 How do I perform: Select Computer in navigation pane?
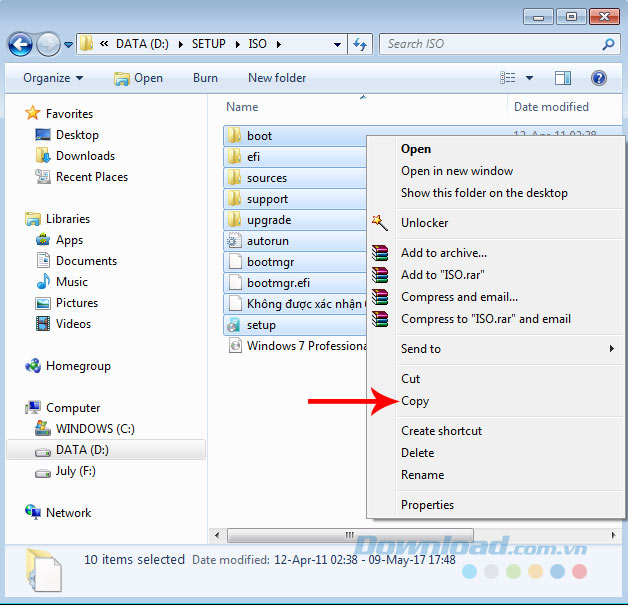click(x=62, y=408)
